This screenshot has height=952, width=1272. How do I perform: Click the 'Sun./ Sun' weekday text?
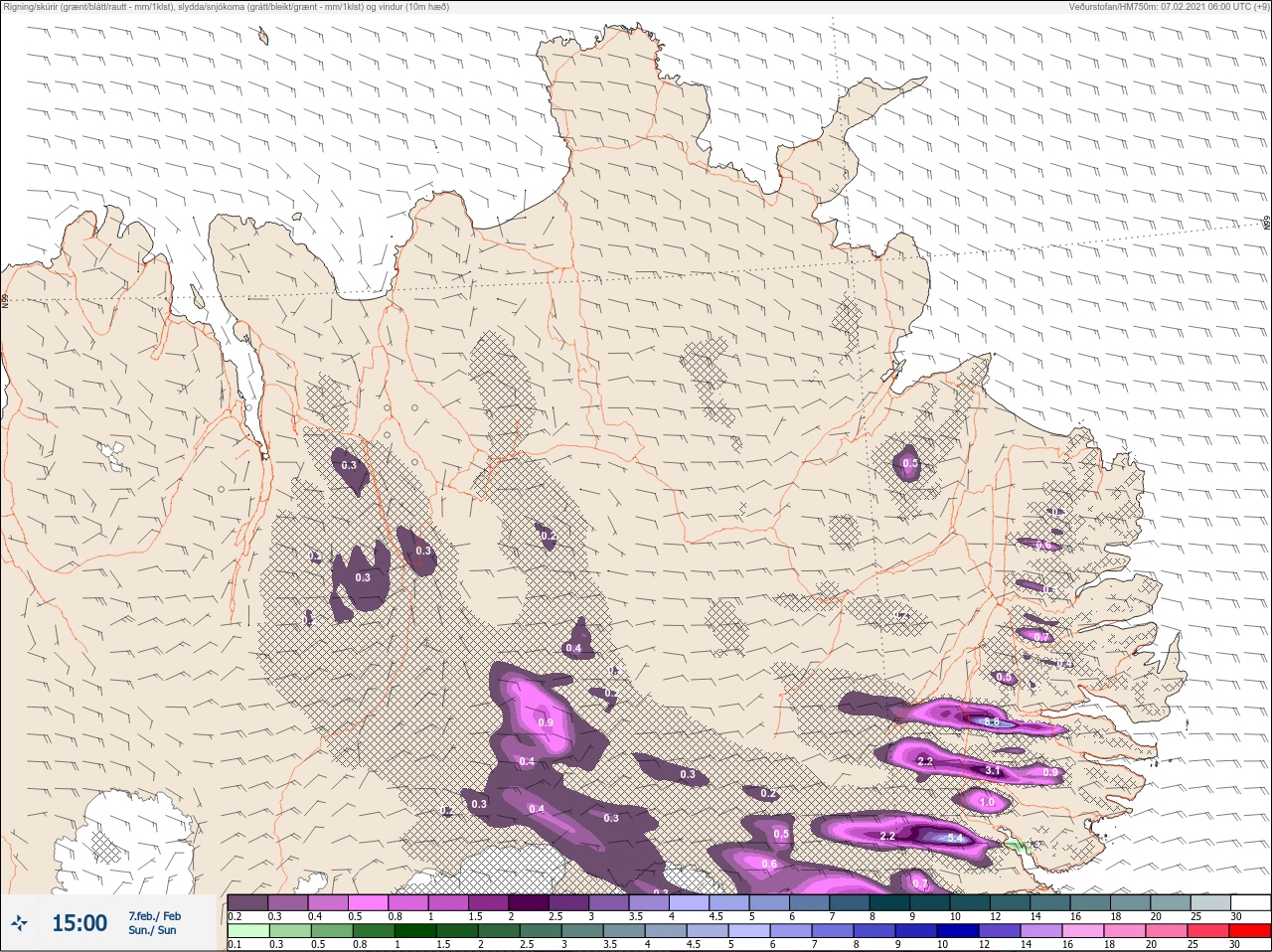[x=152, y=930]
